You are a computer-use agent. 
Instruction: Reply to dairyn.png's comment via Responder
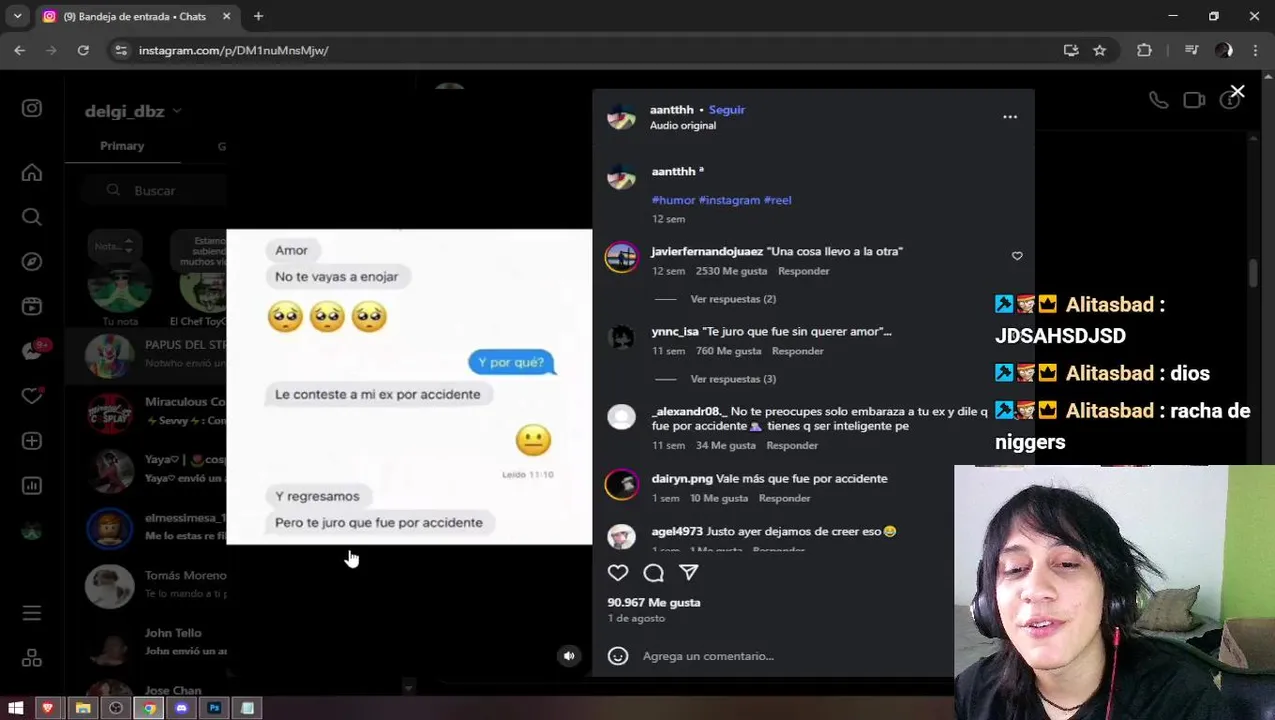784,498
